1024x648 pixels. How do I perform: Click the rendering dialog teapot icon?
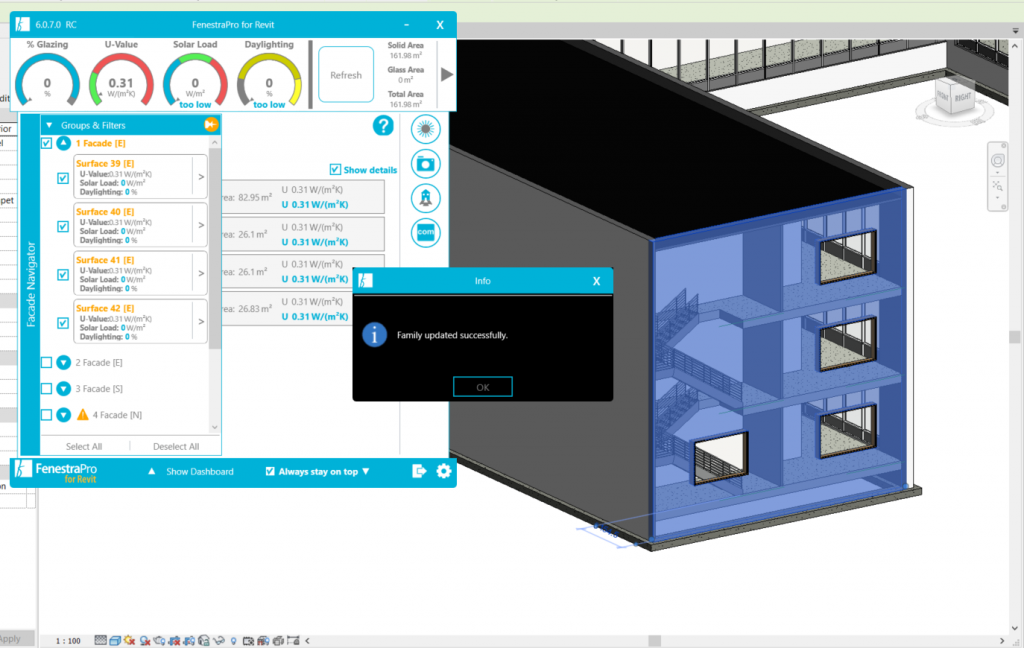160,641
